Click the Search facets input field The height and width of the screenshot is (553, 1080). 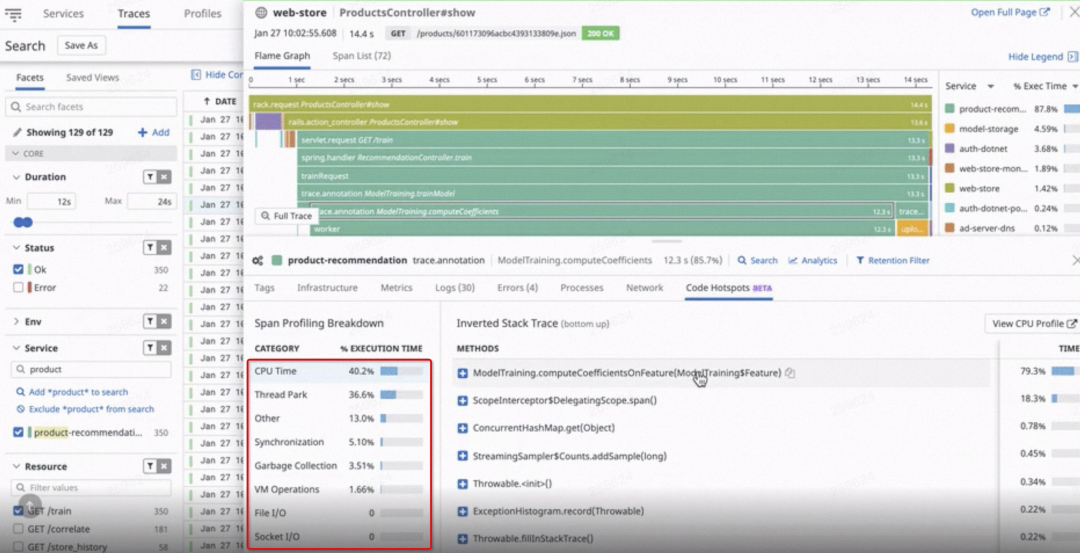[92, 107]
